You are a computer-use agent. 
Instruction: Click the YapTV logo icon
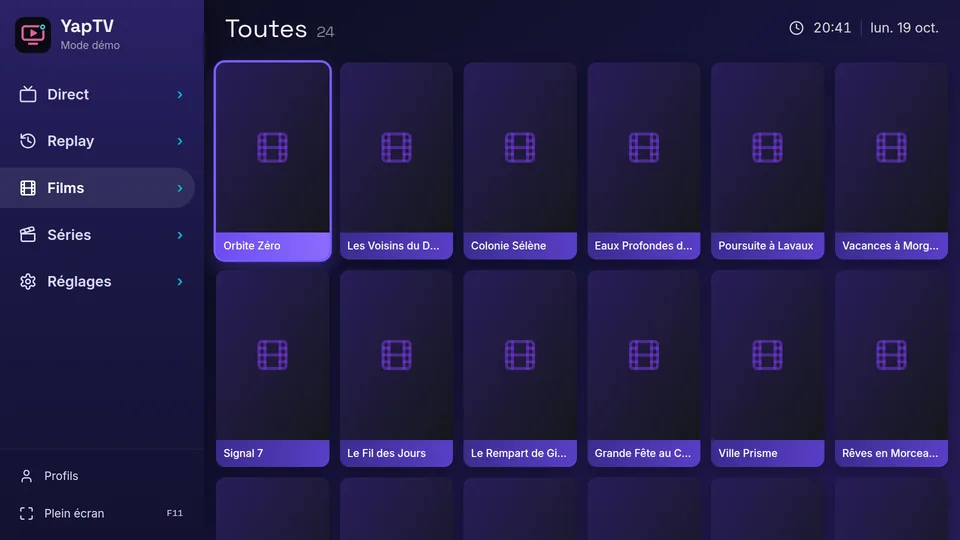33,34
